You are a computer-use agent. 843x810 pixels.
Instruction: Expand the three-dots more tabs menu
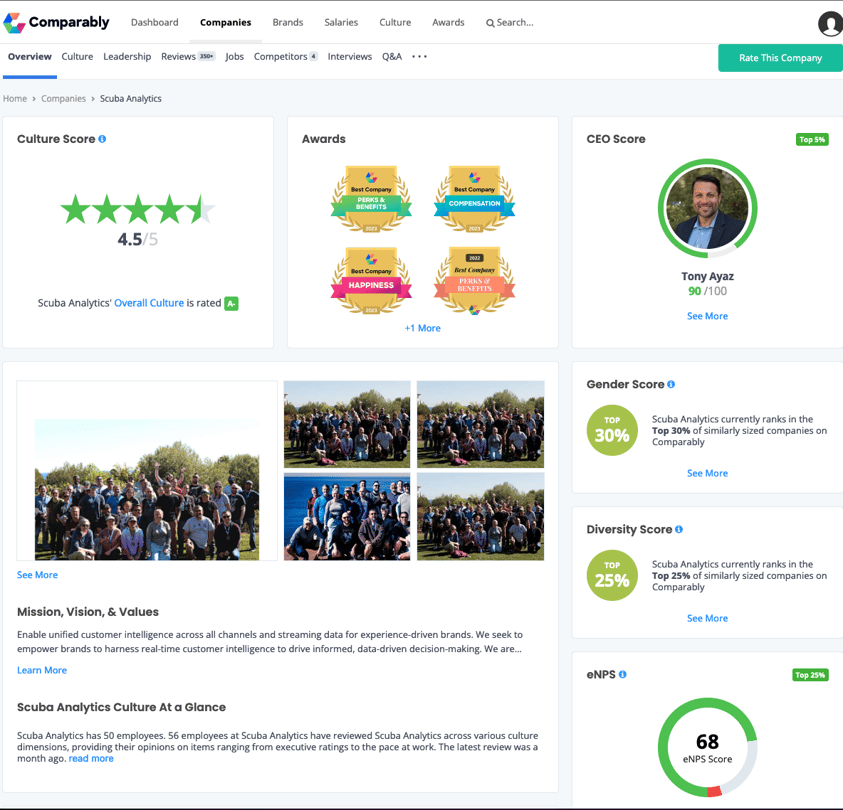tap(419, 57)
